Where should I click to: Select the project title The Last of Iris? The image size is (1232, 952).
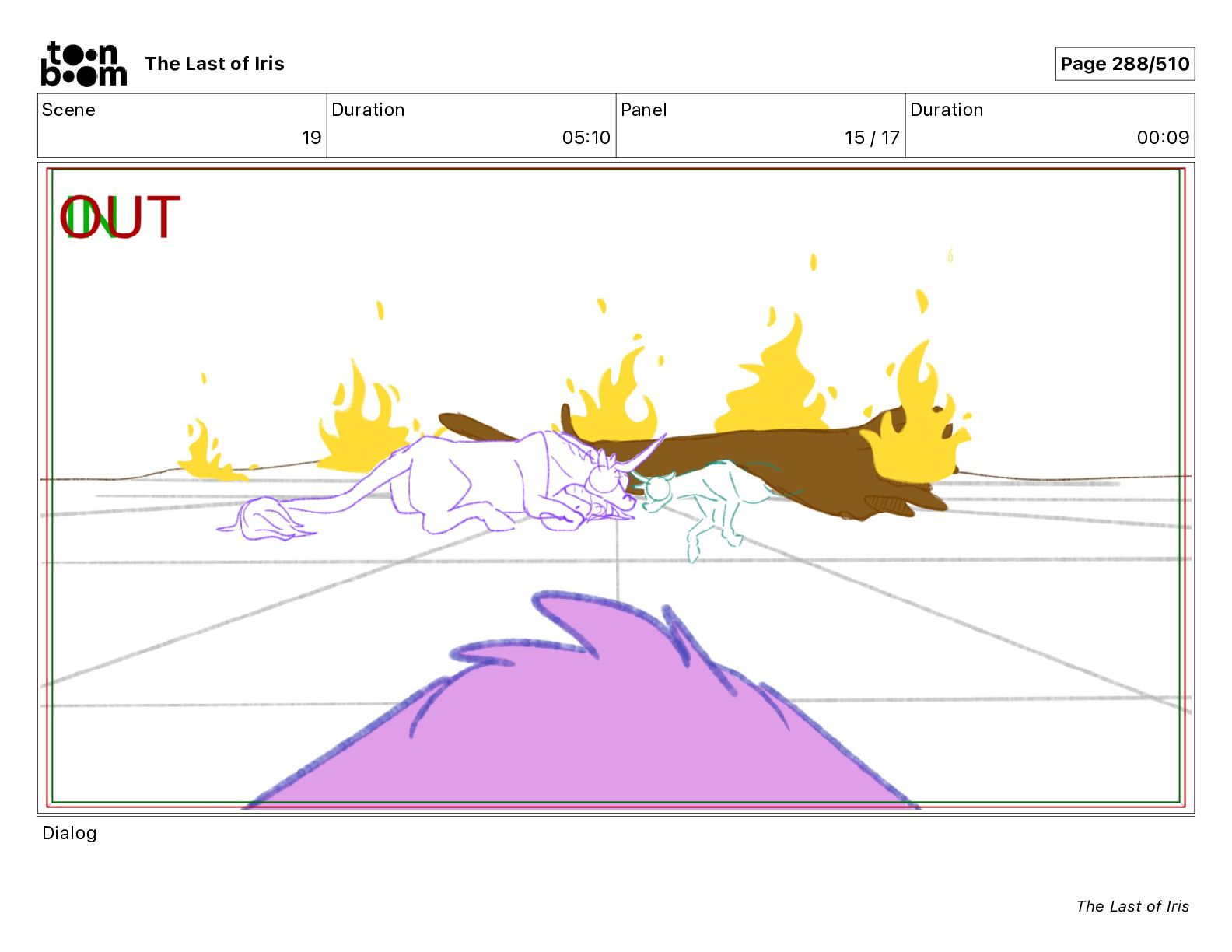point(215,64)
